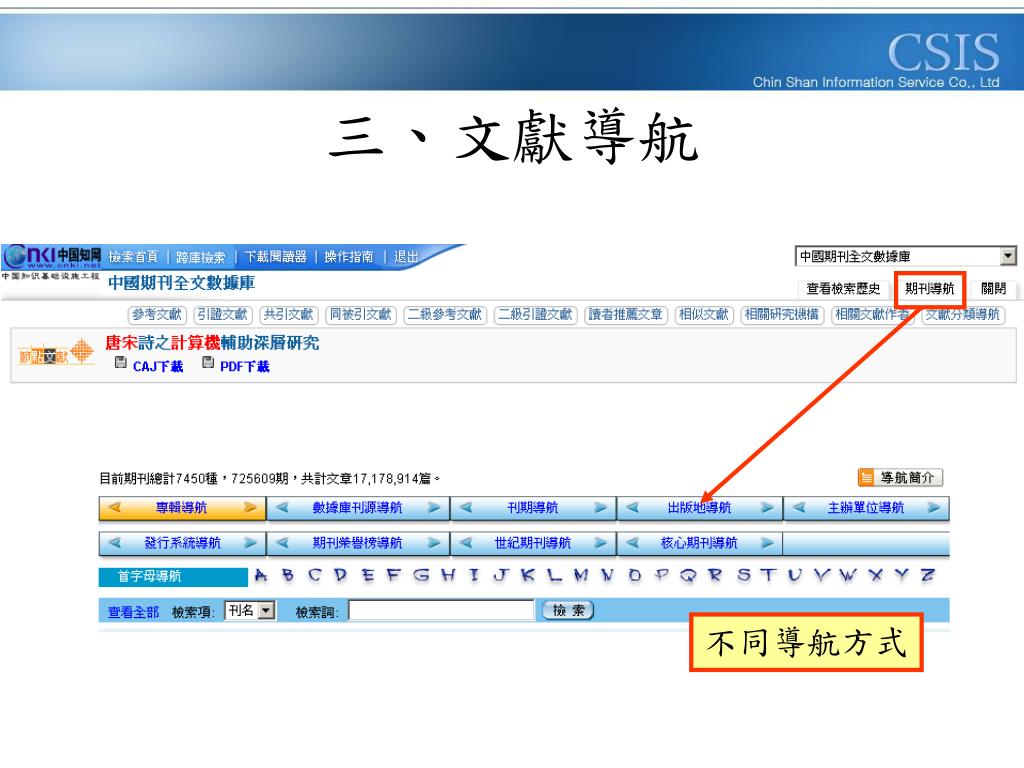This screenshot has width=1024, height=768.
Task: Click the floppy disk icon beside PDF下載
Action: coord(208,362)
